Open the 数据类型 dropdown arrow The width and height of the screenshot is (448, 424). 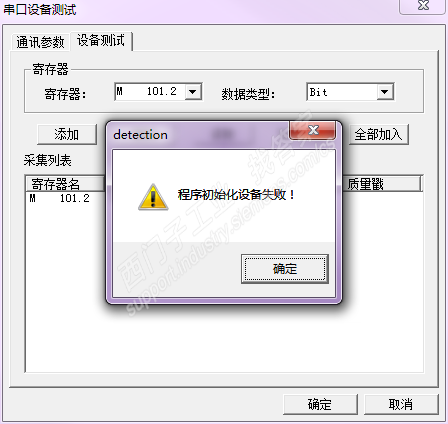click(385, 92)
